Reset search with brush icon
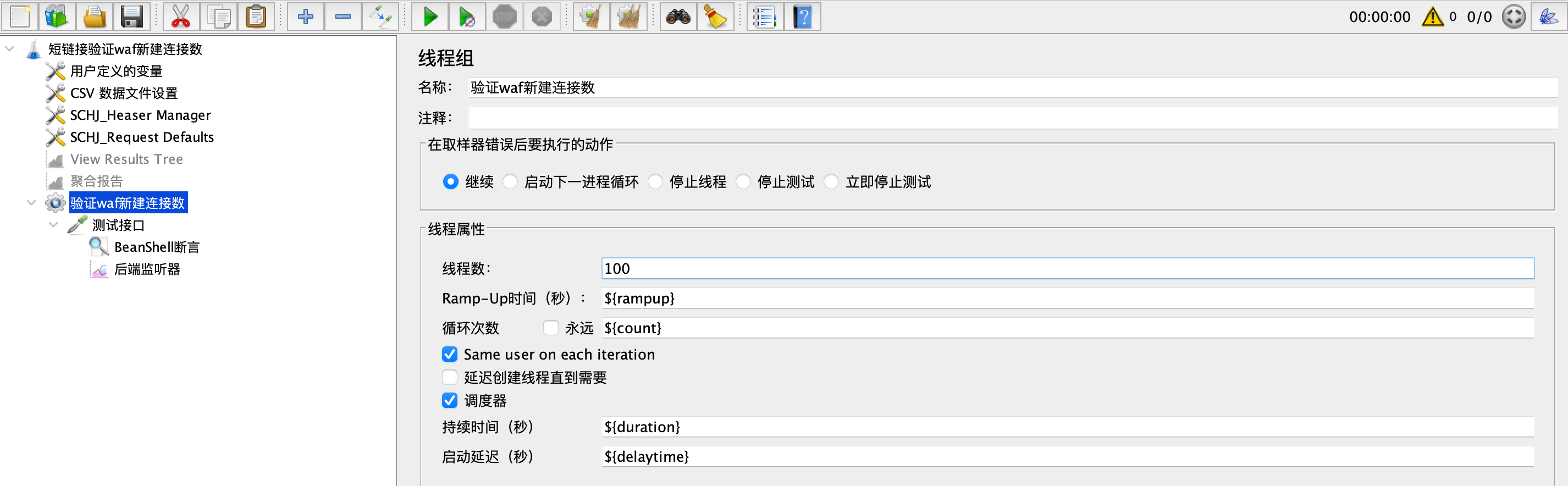Viewport: 1568px width, 486px height. coord(716,16)
